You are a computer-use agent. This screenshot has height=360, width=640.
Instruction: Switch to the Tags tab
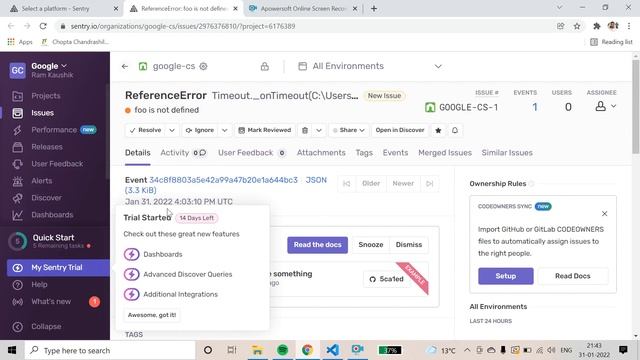(364, 153)
